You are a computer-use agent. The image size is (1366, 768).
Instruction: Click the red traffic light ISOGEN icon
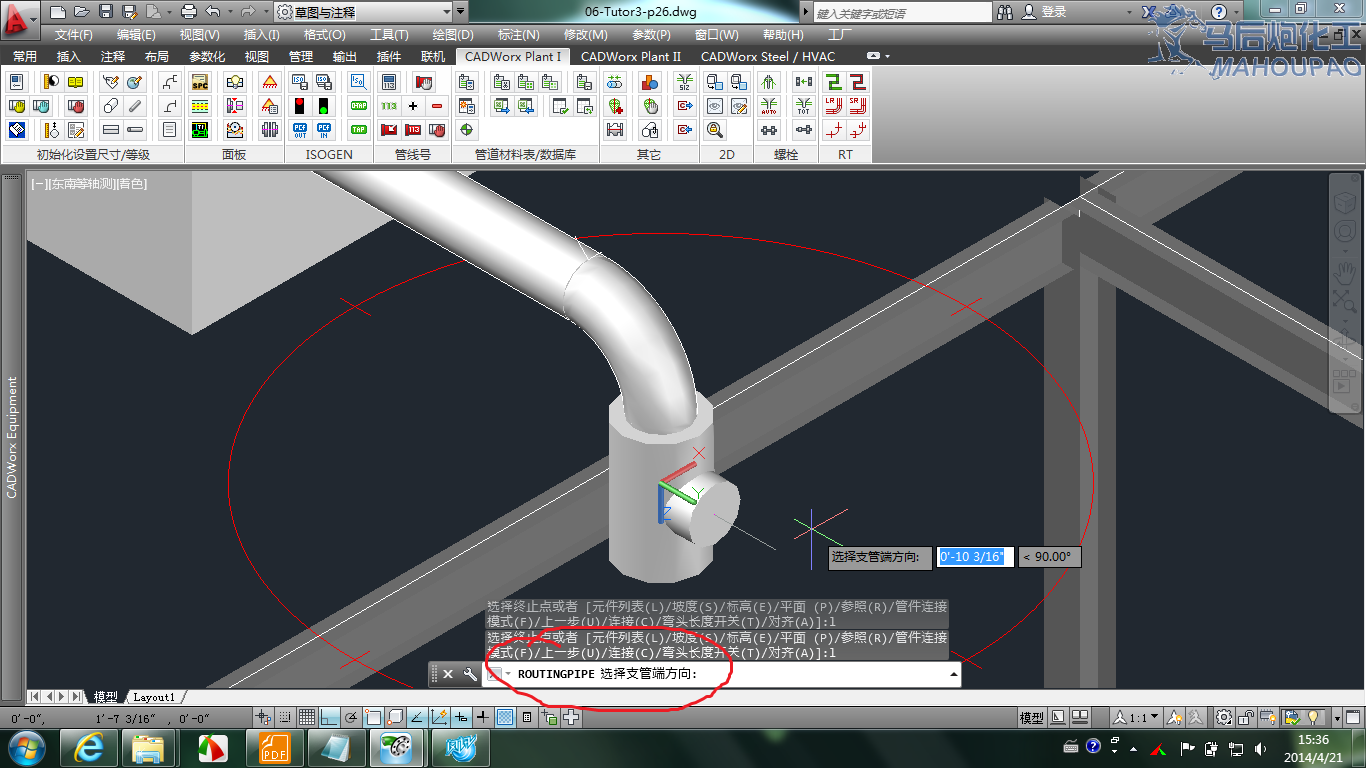point(300,105)
